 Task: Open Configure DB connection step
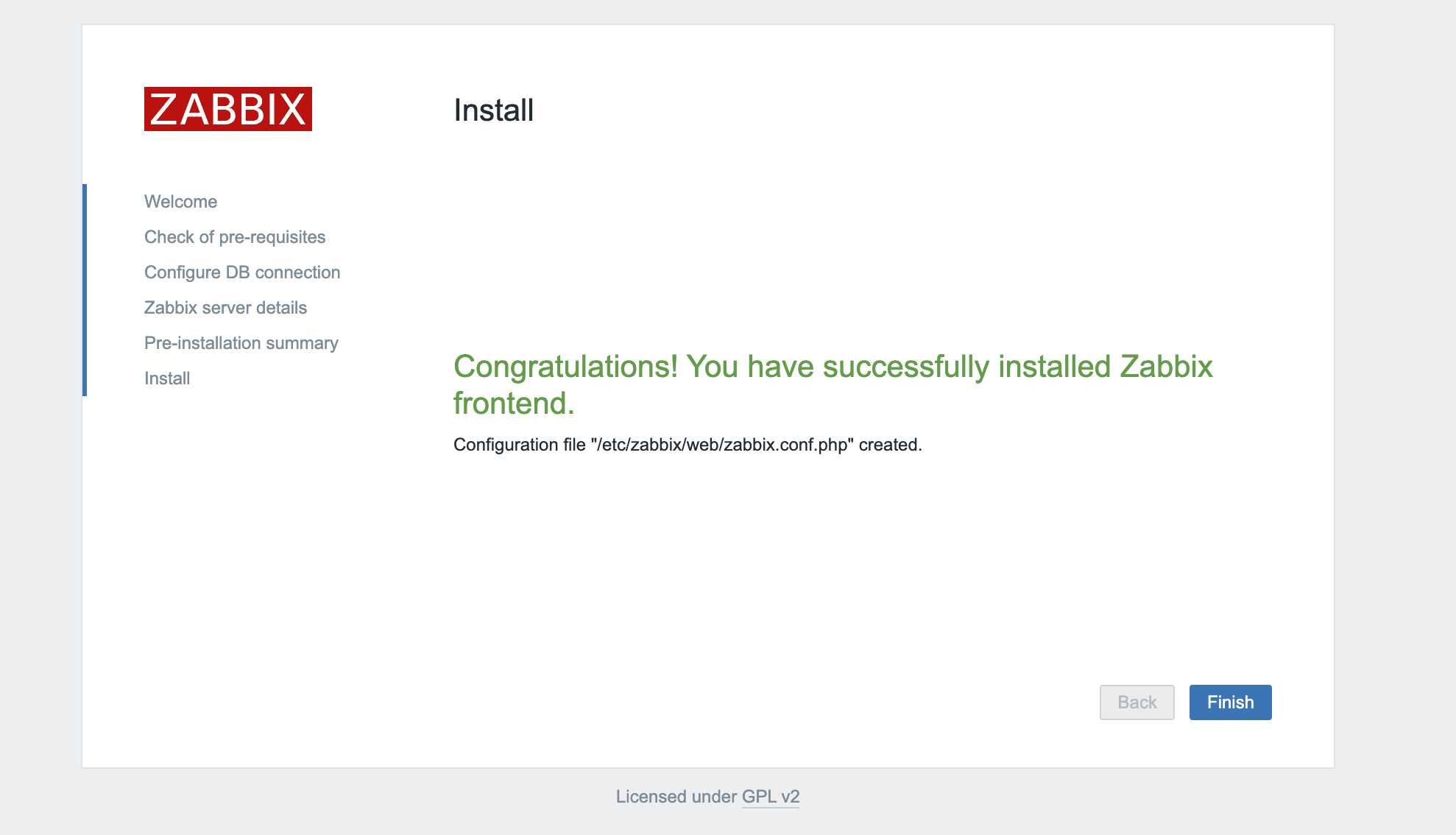pyautogui.click(x=241, y=272)
